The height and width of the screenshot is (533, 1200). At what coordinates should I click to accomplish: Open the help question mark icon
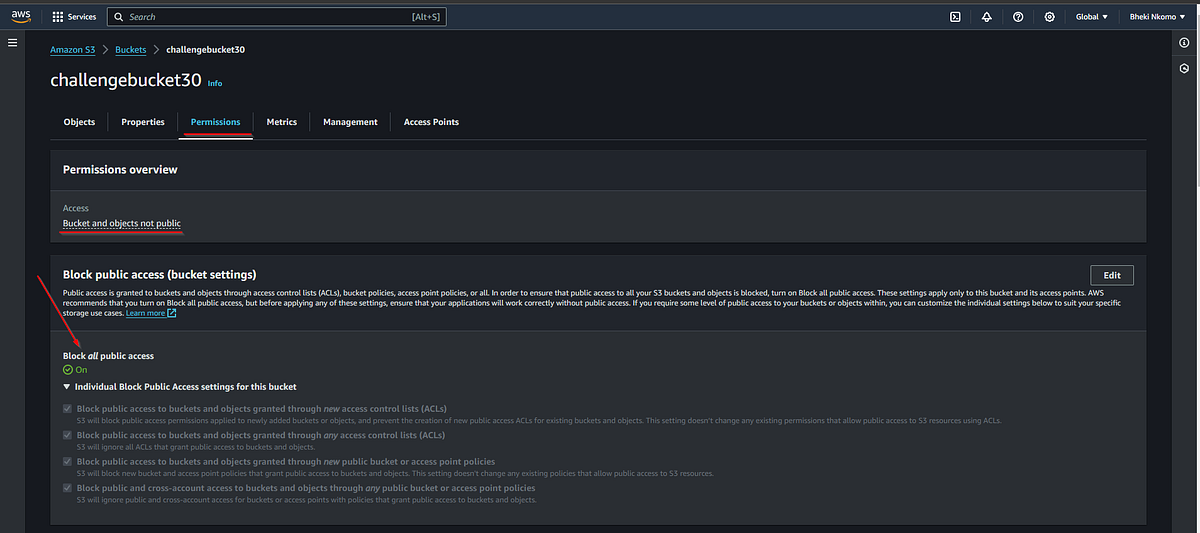pyautogui.click(x=1018, y=17)
